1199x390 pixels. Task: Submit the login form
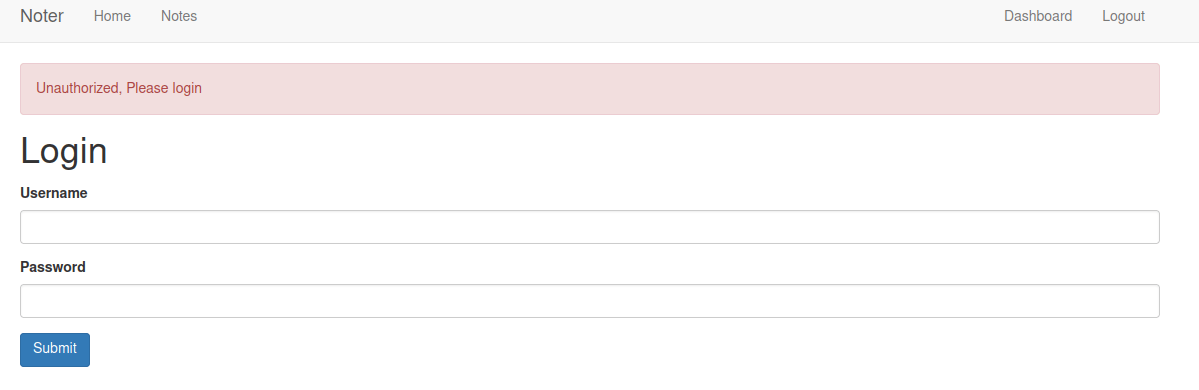[55, 349]
